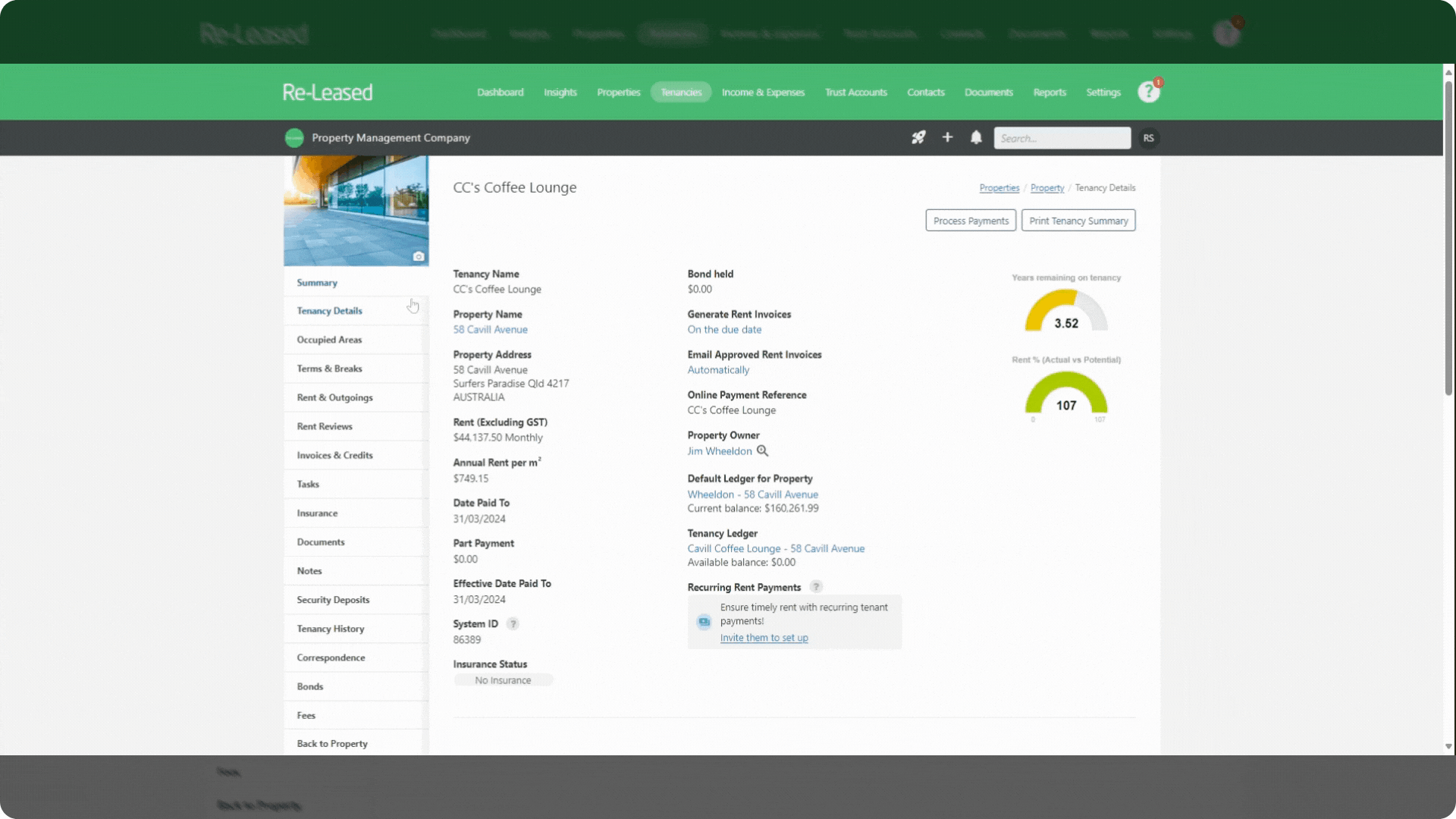Click the On the due date link
The height and width of the screenshot is (819, 1456).
coord(724,329)
